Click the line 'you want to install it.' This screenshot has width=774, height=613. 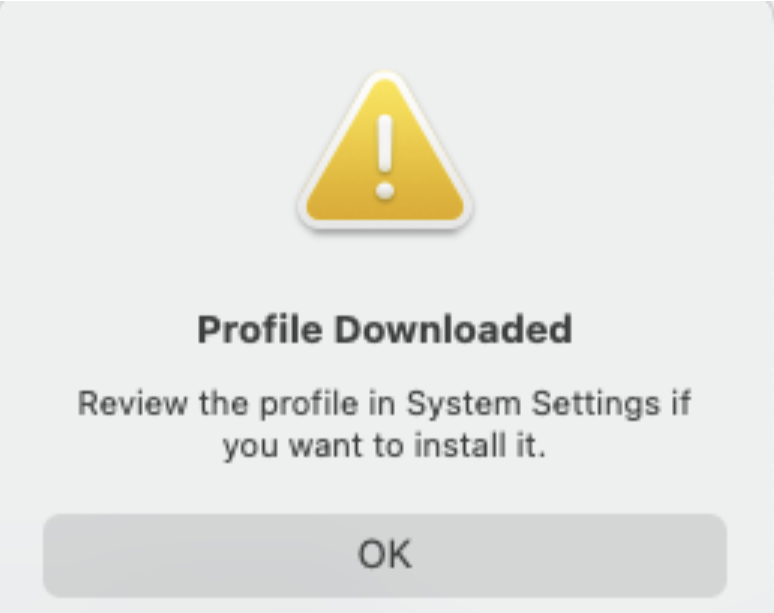click(x=385, y=446)
